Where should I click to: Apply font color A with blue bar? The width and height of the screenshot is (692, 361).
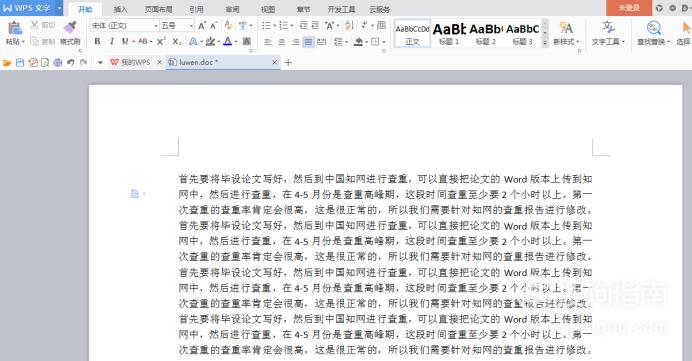(x=227, y=41)
